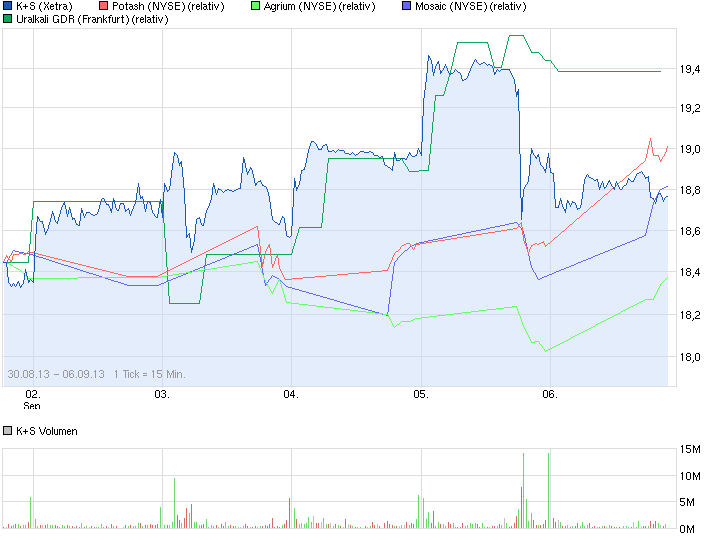The image size is (726, 540).
Task: Click the gray K+S Volumen legend swatch
Action: pos(7,431)
